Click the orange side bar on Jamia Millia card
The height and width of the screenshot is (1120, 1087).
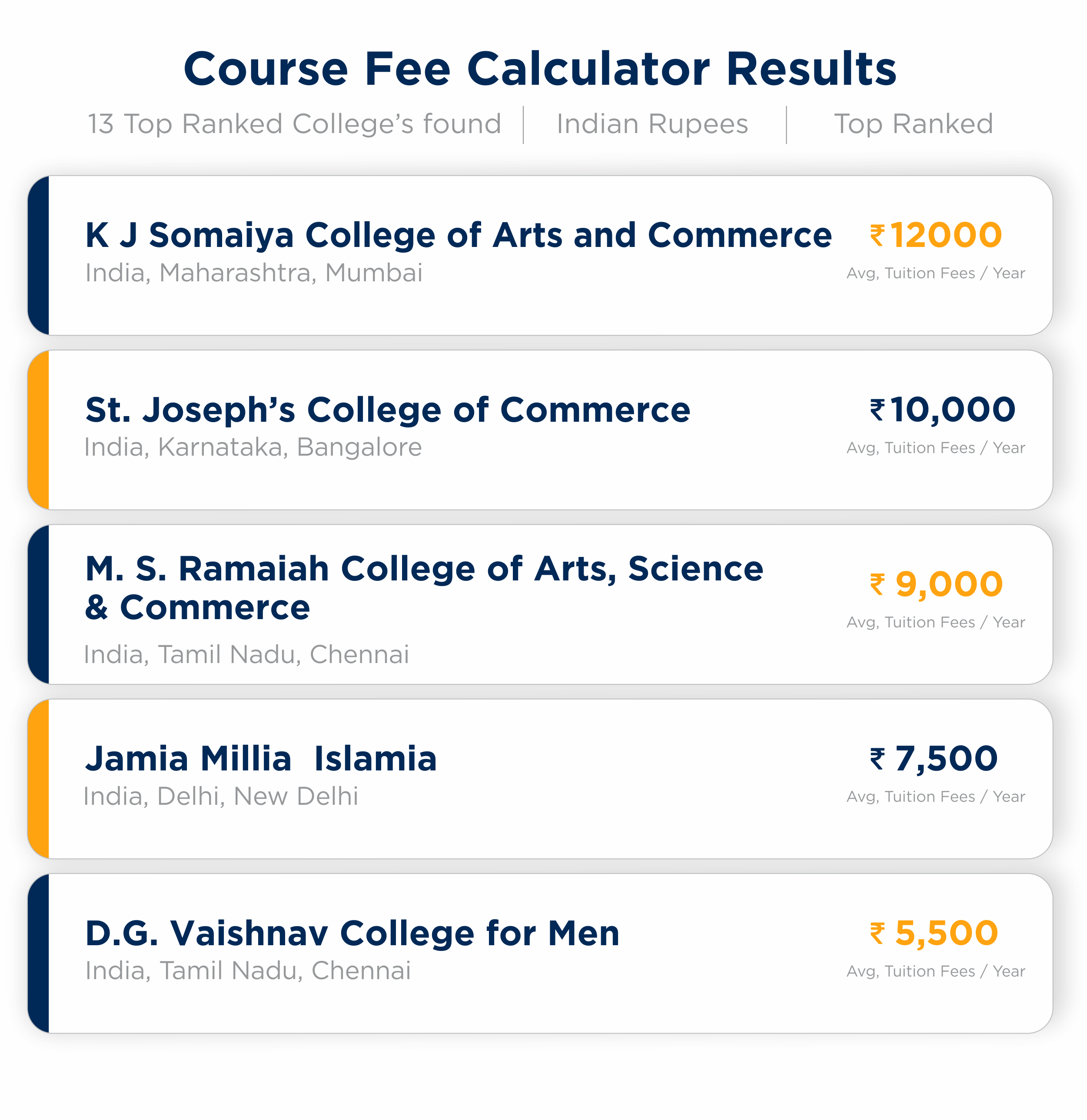tap(39, 778)
